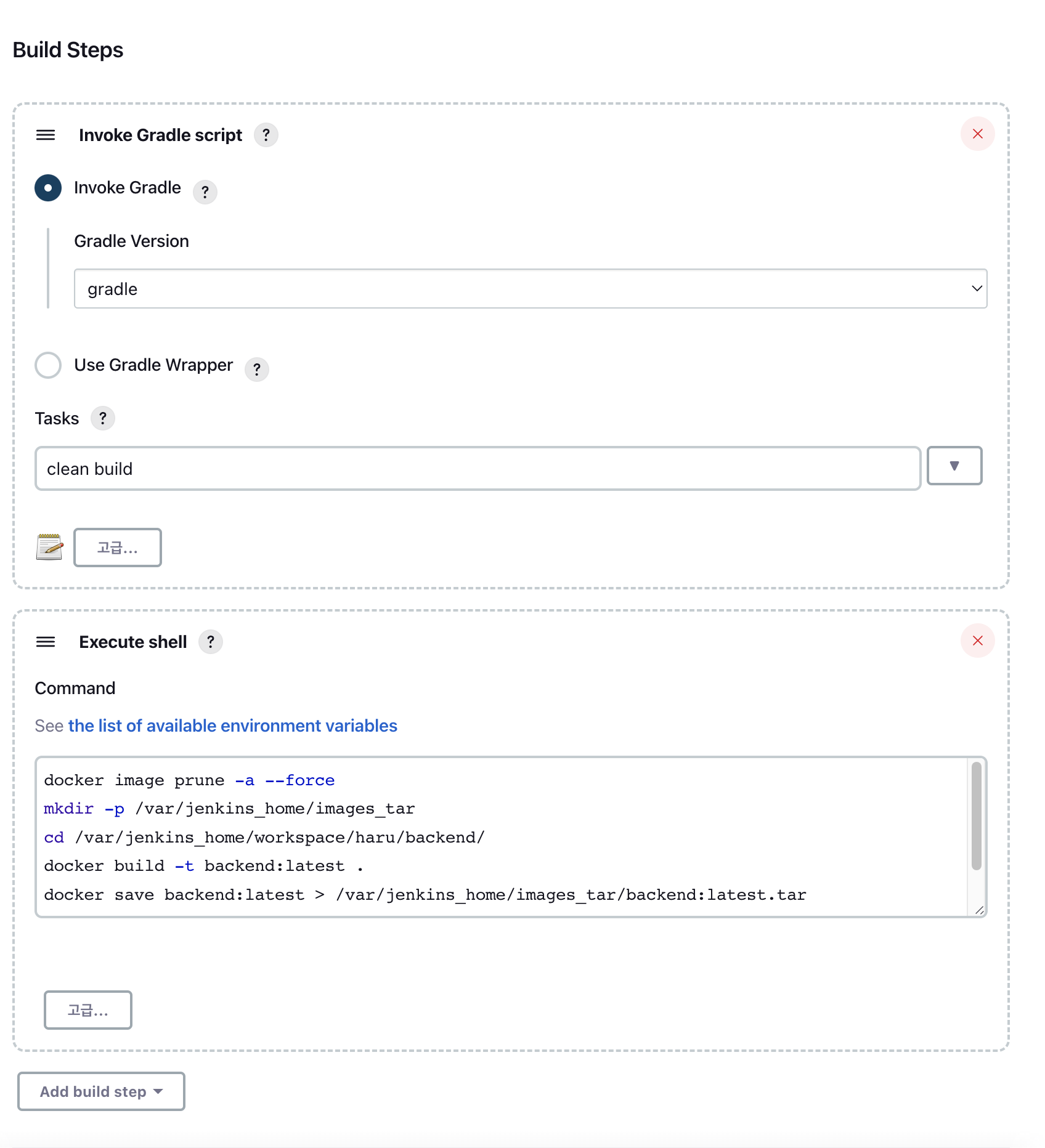The width and height of the screenshot is (1045, 1148).
Task: Delete the Invoke Gradle script build step
Action: [x=977, y=134]
